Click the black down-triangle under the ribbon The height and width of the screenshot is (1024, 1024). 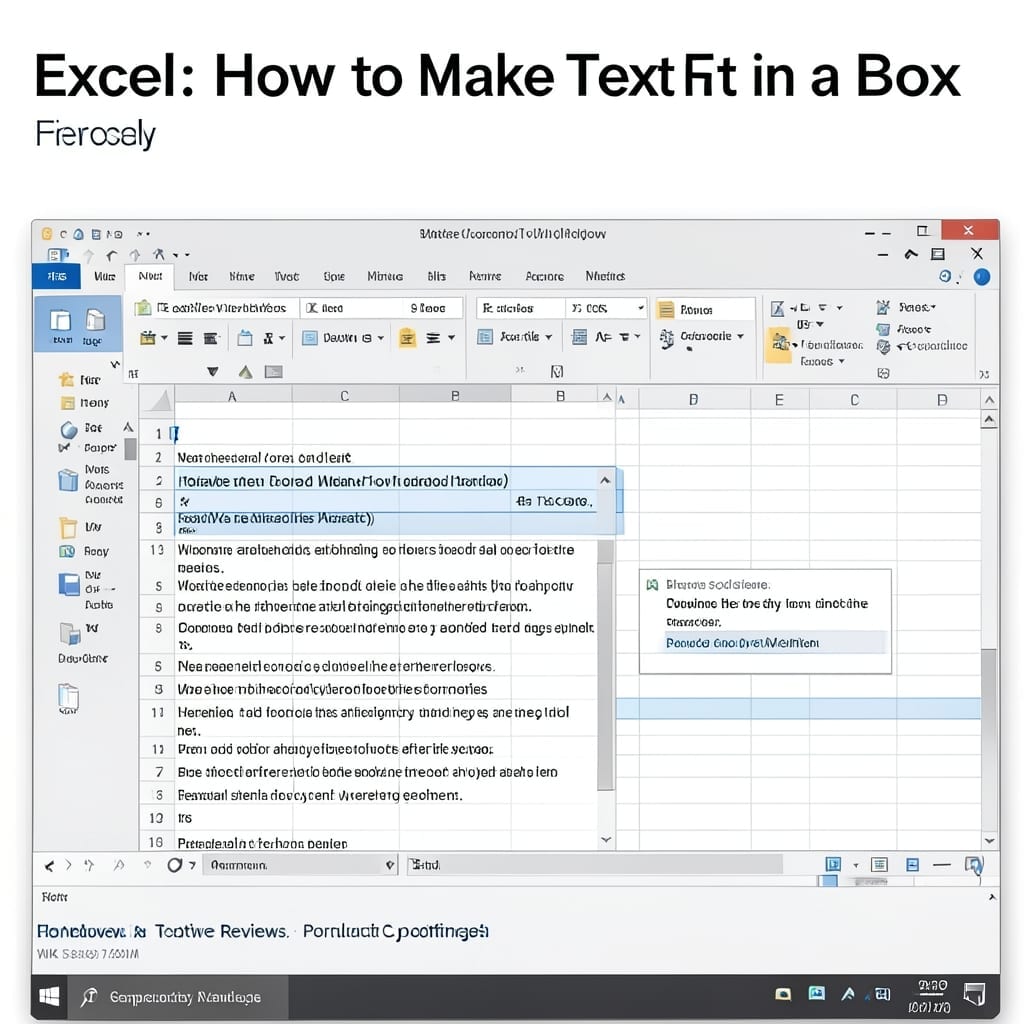coord(213,372)
